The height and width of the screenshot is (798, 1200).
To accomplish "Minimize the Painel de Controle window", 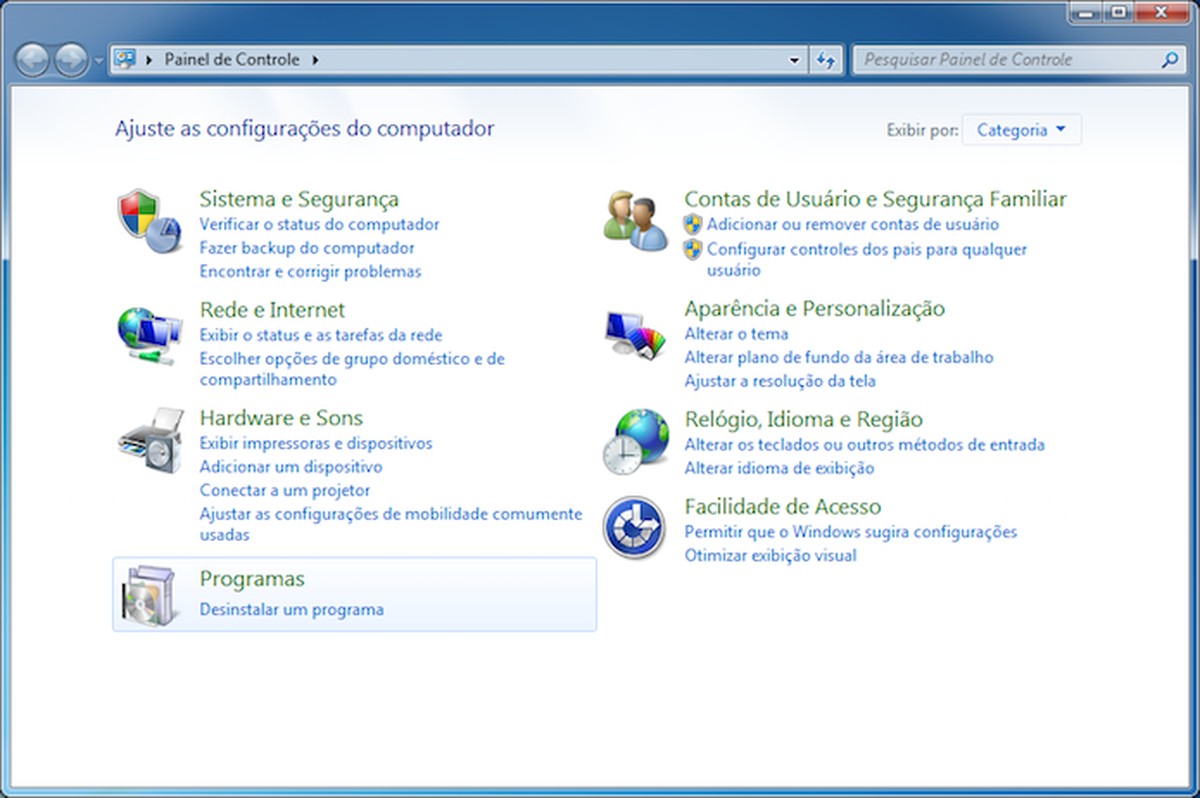I will 1085,12.
